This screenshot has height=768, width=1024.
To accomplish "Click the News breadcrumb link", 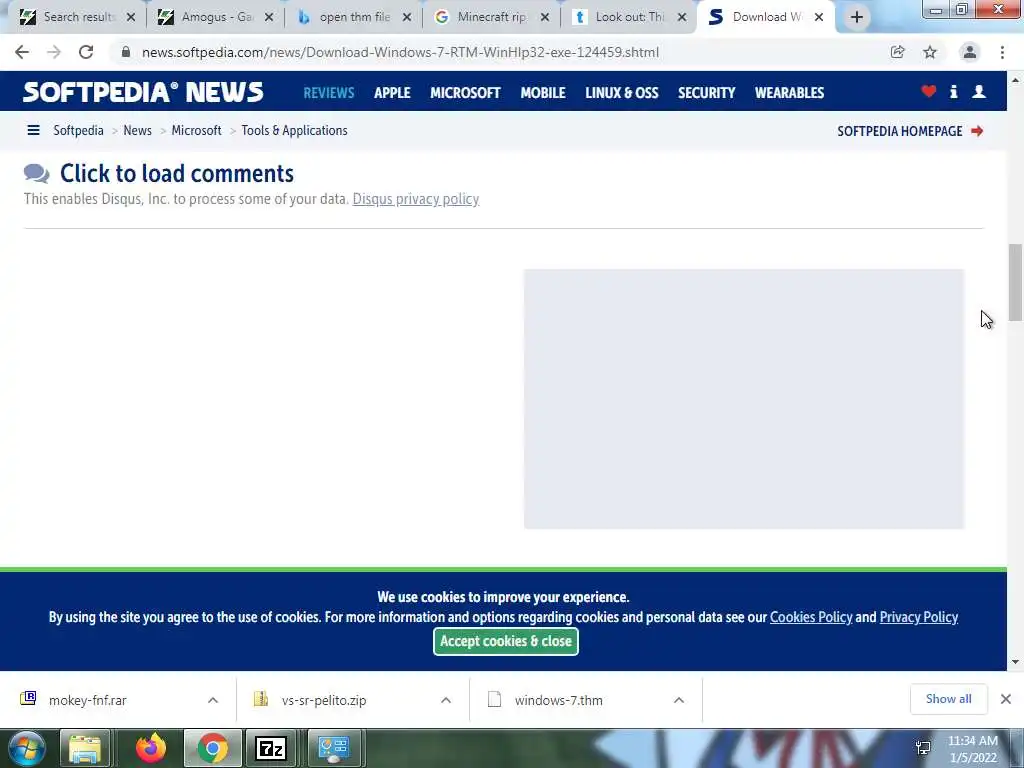I will [x=137, y=131].
